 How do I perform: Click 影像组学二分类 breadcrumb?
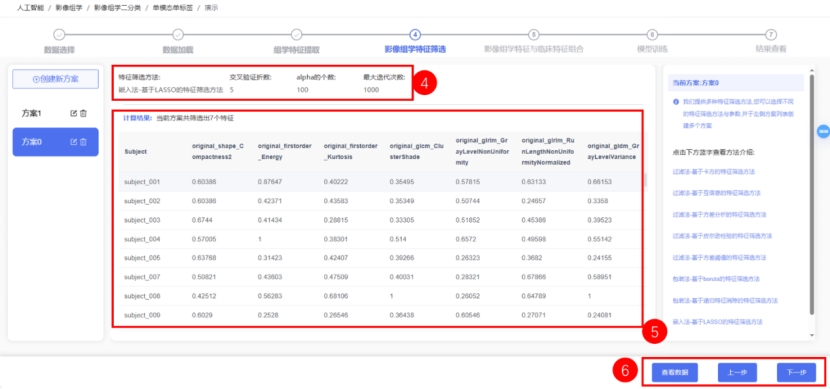[118, 8]
